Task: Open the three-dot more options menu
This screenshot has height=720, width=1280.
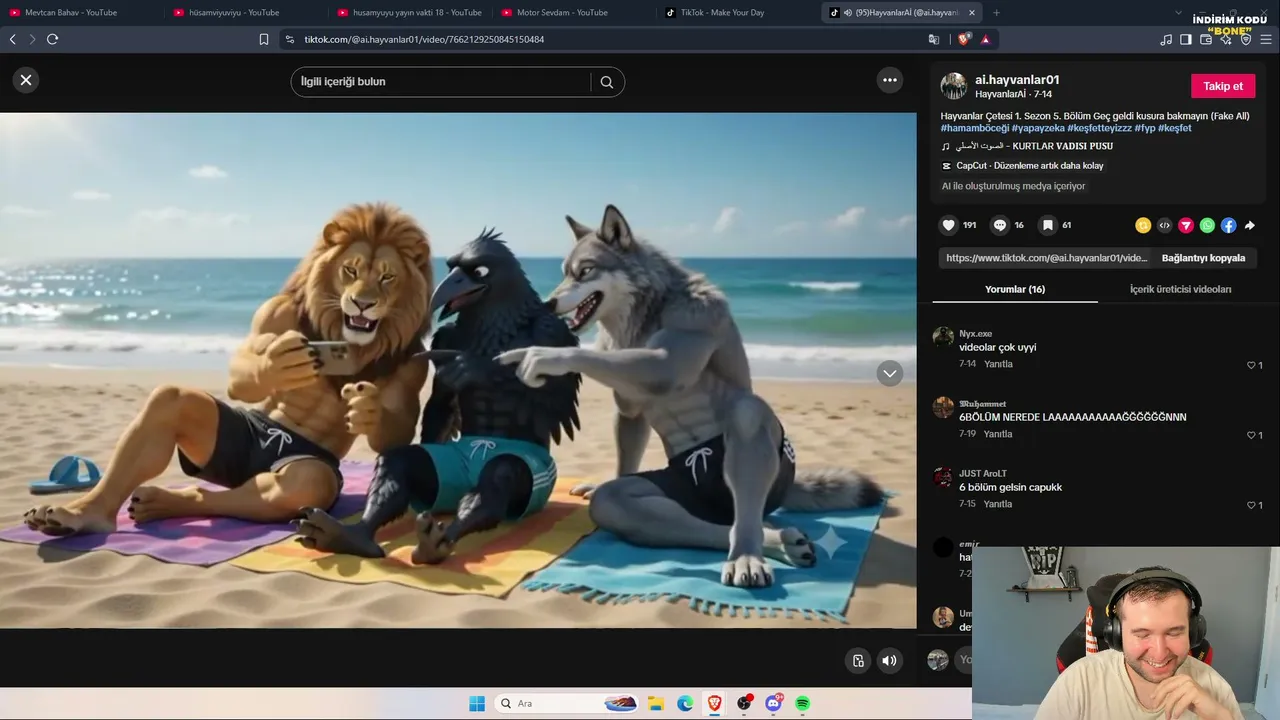Action: pos(889,80)
